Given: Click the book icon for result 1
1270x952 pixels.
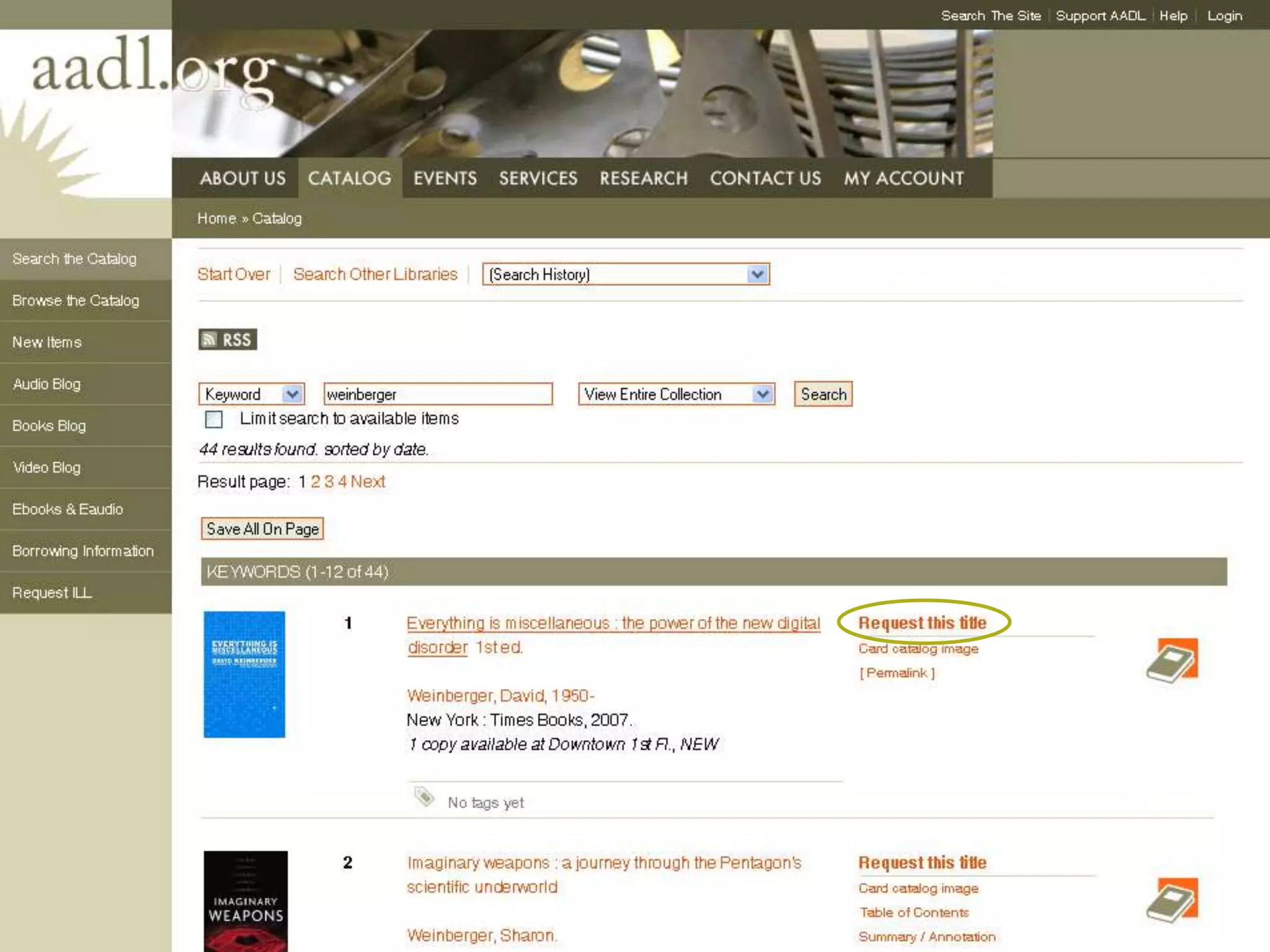Looking at the screenshot, I should [1171, 660].
